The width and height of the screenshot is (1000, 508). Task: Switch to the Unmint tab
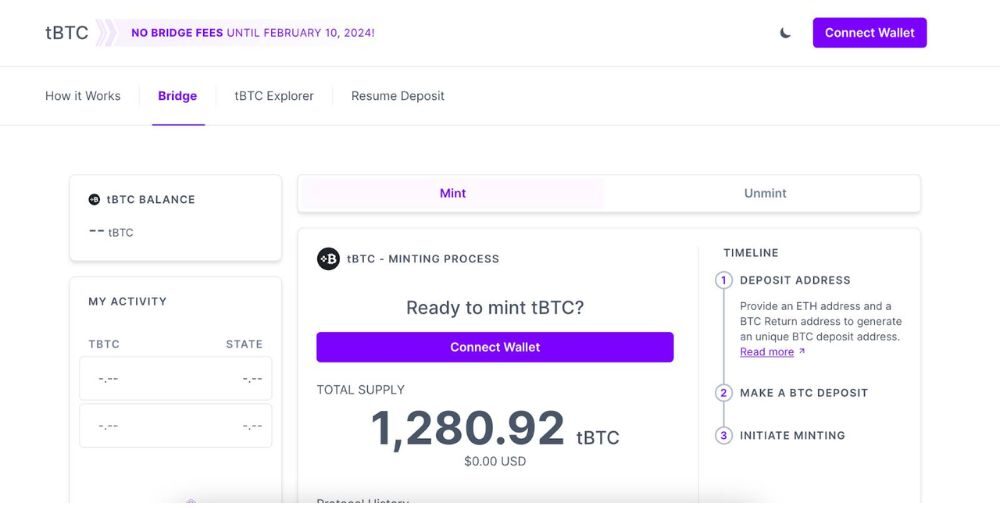click(765, 193)
